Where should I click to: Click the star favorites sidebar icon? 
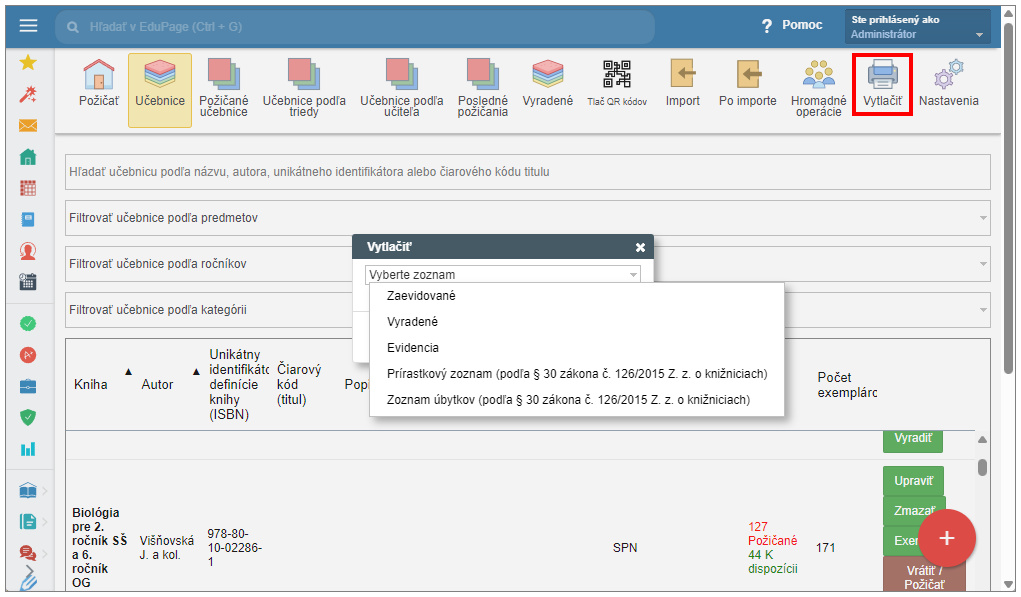point(28,62)
